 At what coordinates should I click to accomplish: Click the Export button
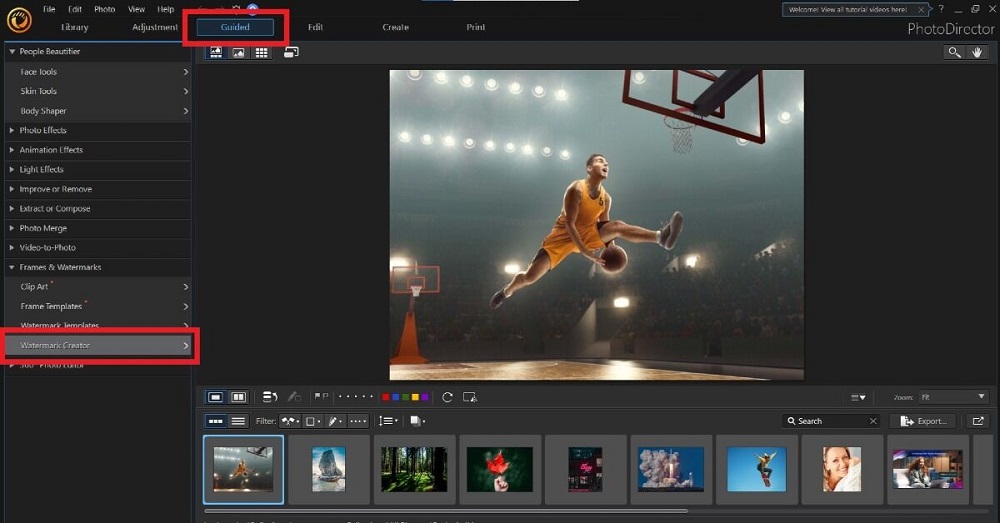coord(924,421)
